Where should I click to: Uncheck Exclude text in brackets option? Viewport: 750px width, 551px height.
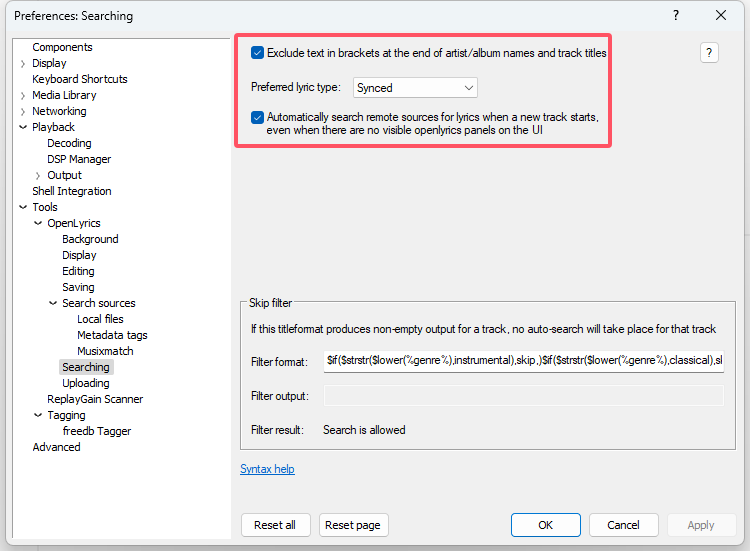(257, 53)
